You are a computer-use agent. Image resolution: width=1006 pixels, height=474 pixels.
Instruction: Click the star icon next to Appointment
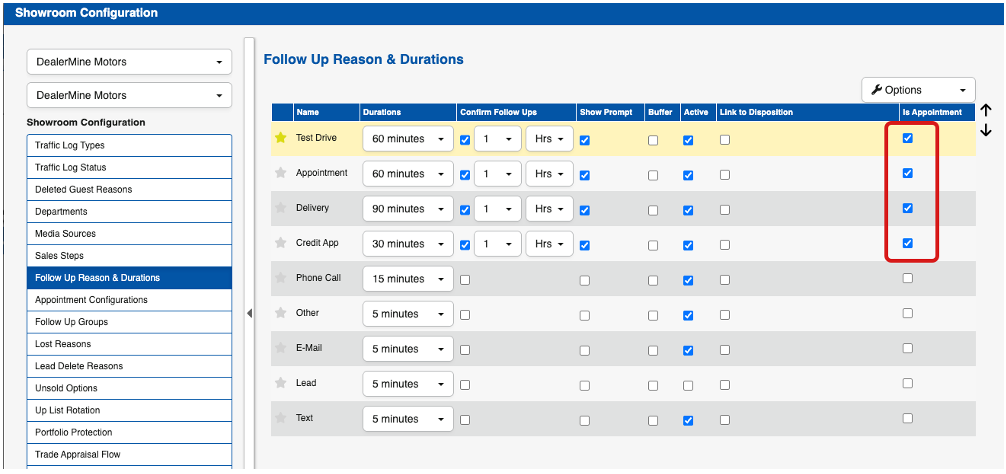[281, 173]
